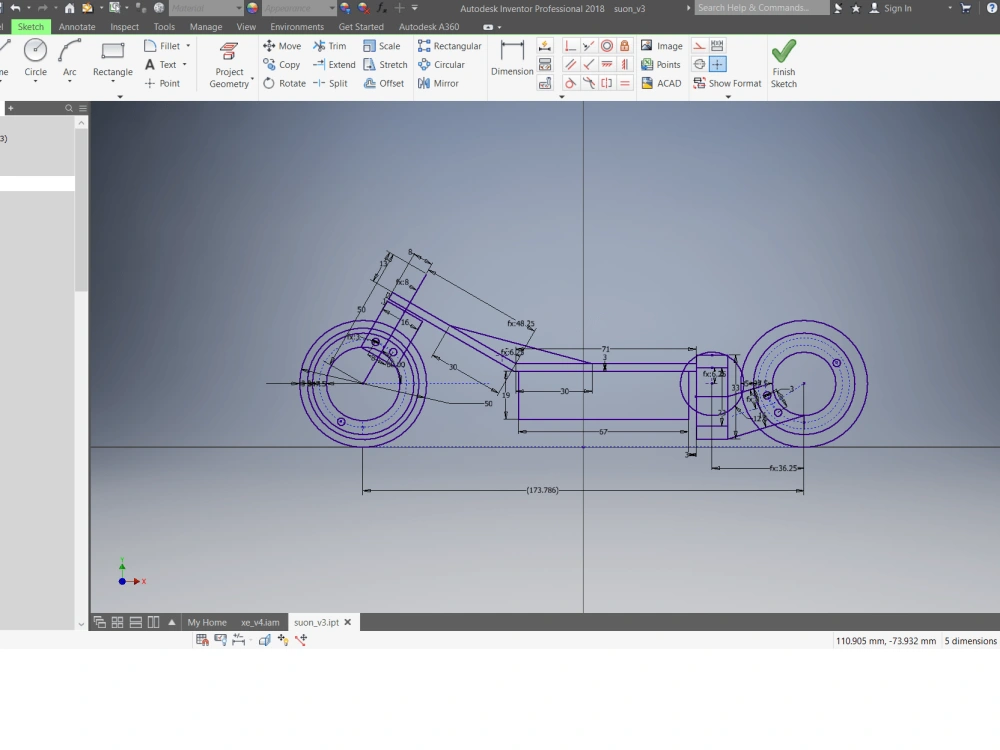Viewport: 1000px width, 750px height.
Task: Toggle the Centerline format
Action: (700, 64)
